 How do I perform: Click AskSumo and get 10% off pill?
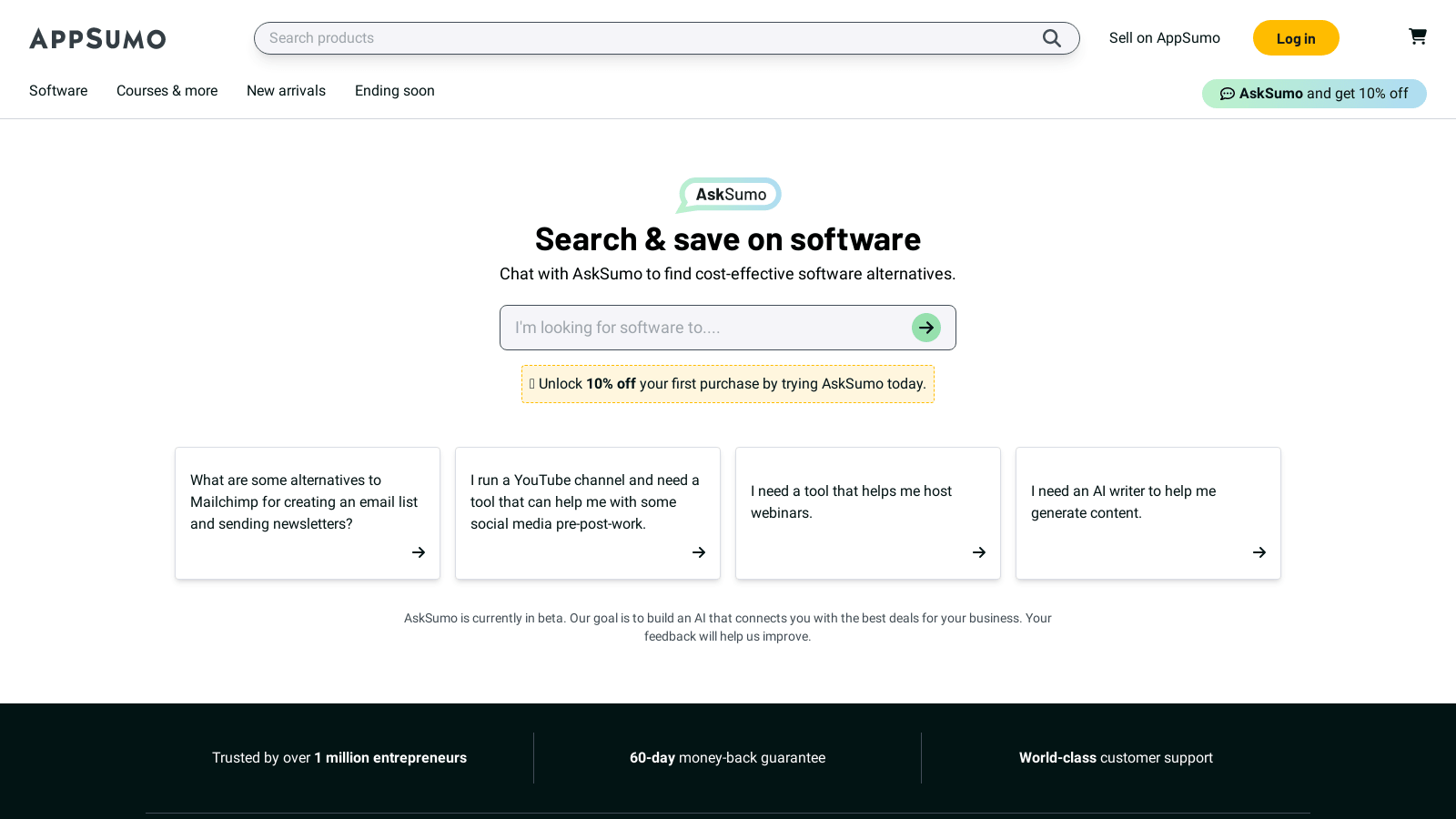pyautogui.click(x=1314, y=94)
